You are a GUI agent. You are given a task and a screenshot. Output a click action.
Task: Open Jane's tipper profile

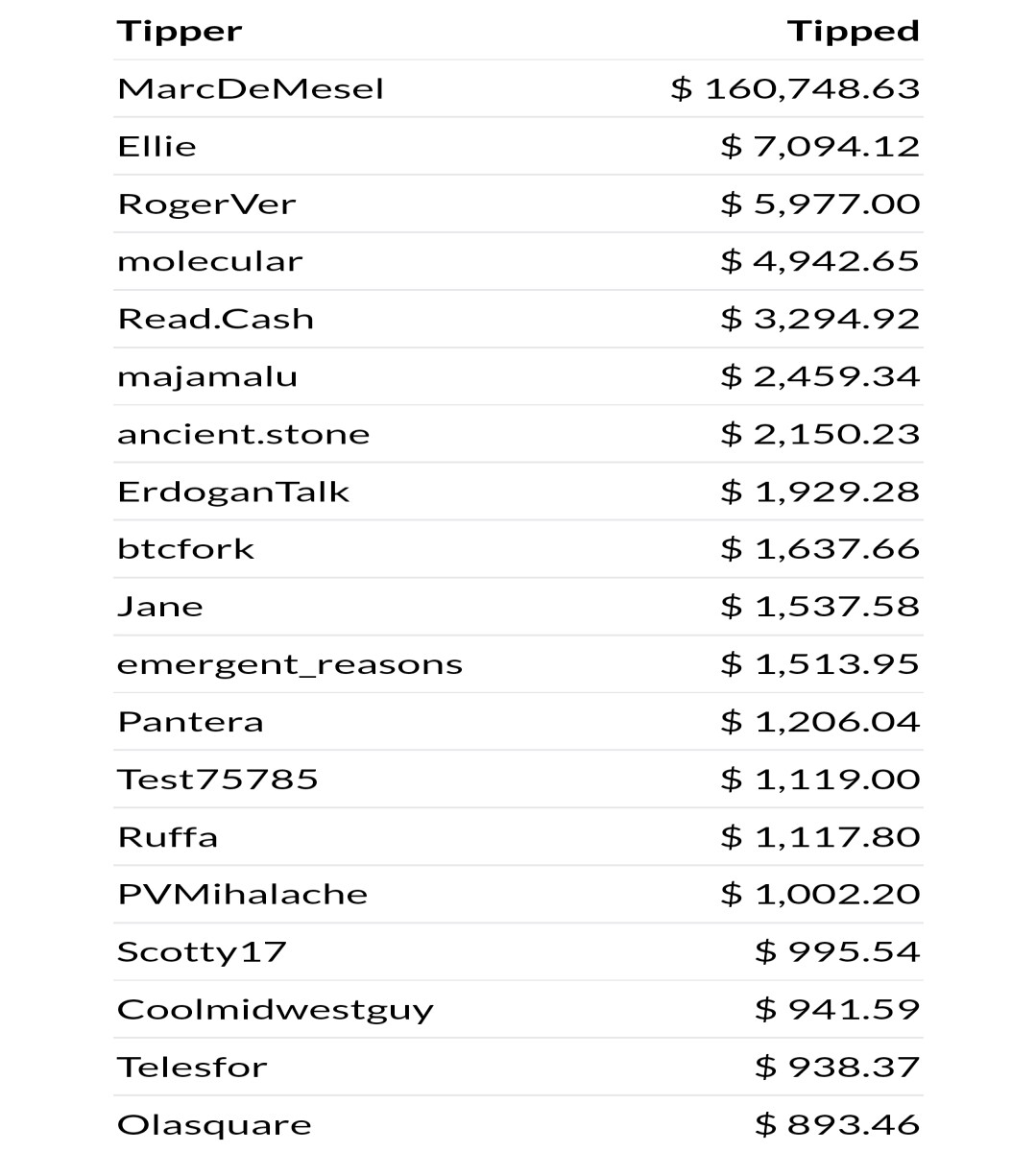click(x=159, y=608)
